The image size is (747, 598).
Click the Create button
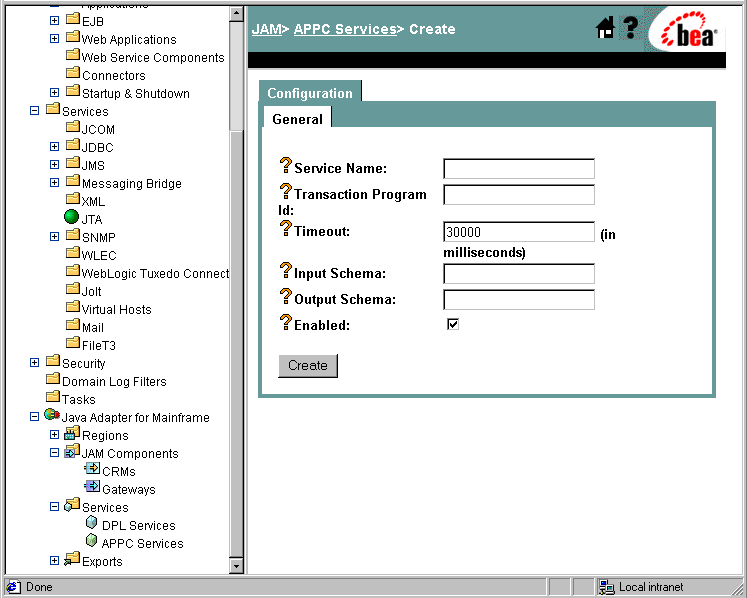point(308,365)
